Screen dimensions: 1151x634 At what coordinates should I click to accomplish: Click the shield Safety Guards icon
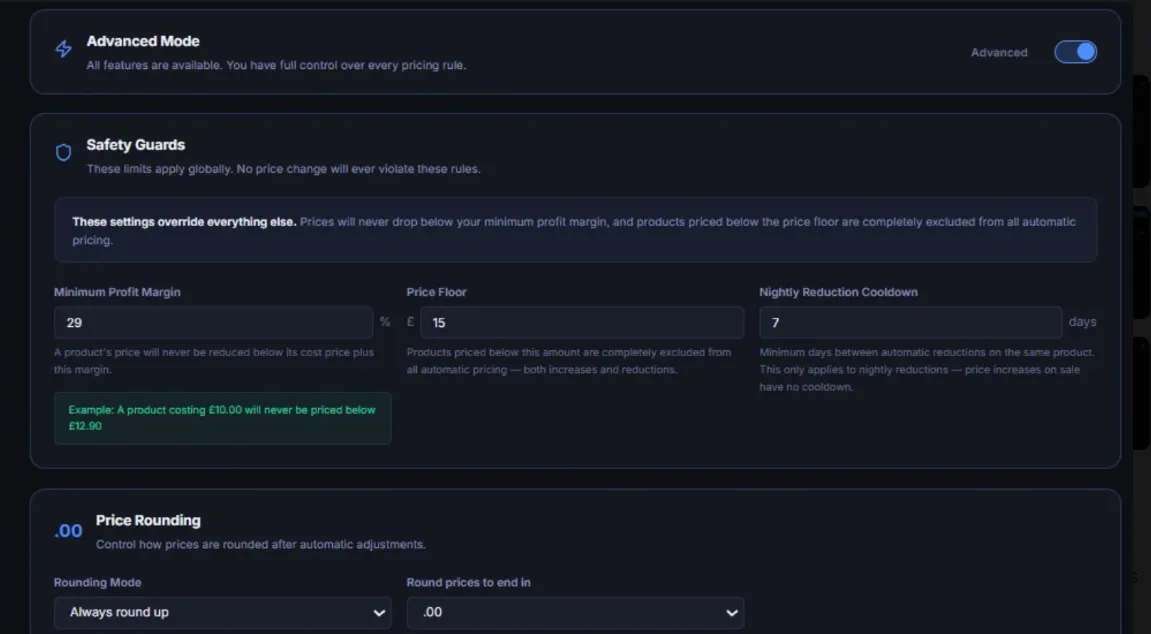coord(64,153)
